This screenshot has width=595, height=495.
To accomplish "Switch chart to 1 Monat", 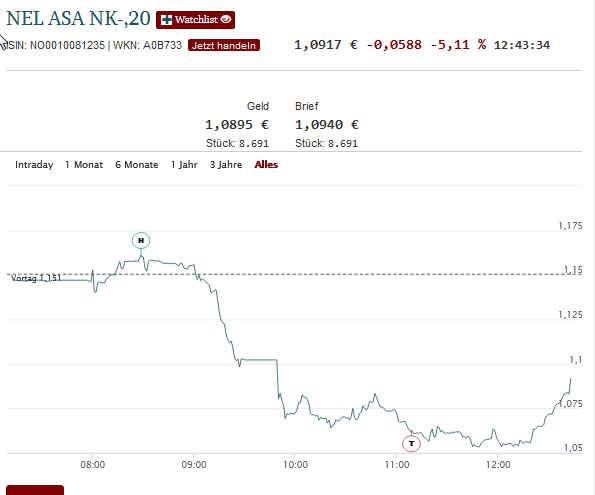I will 84,165.
